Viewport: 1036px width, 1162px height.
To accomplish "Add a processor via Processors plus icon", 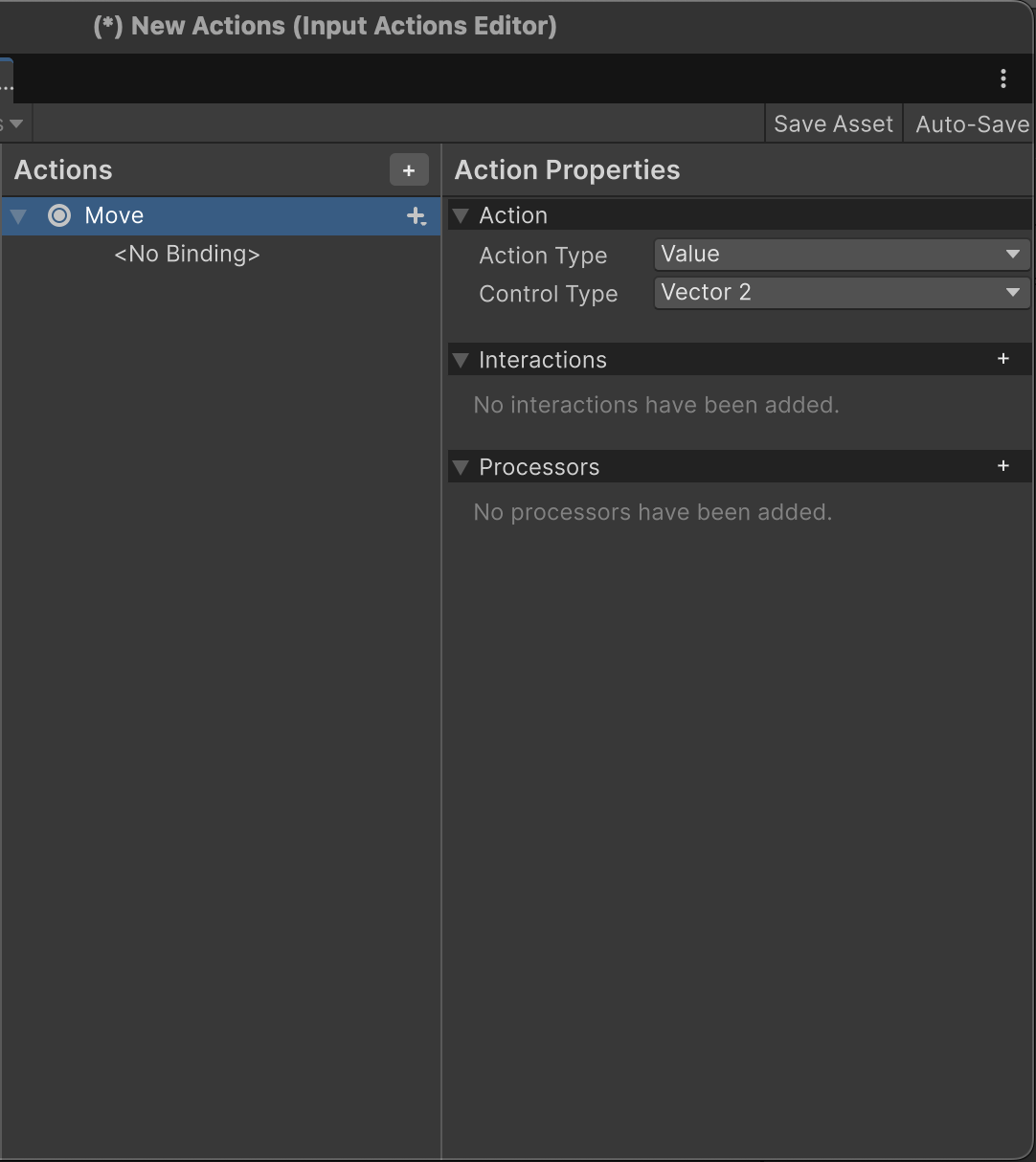I will pyautogui.click(x=1002, y=466).
